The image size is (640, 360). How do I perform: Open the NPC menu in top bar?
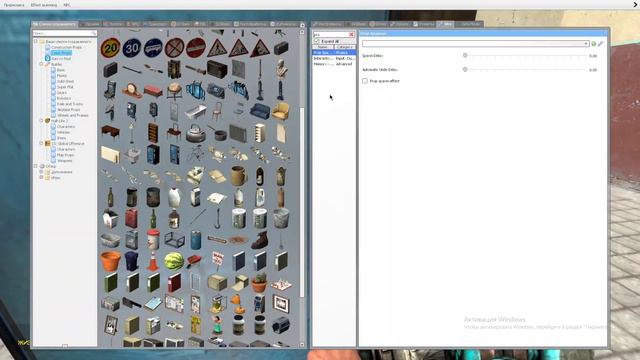67,5
